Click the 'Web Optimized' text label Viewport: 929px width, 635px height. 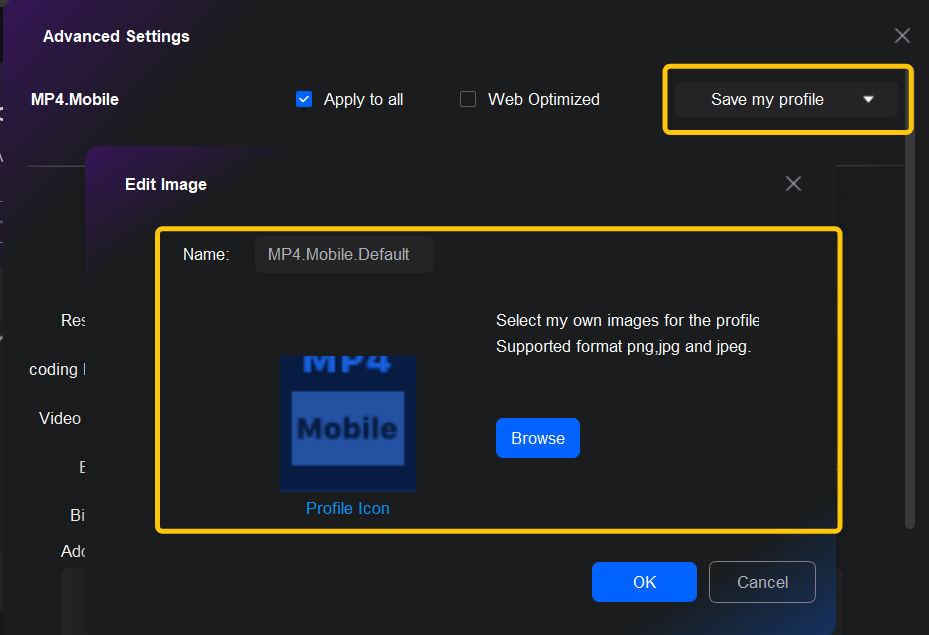pyautogui.click(x=544, y=99)
